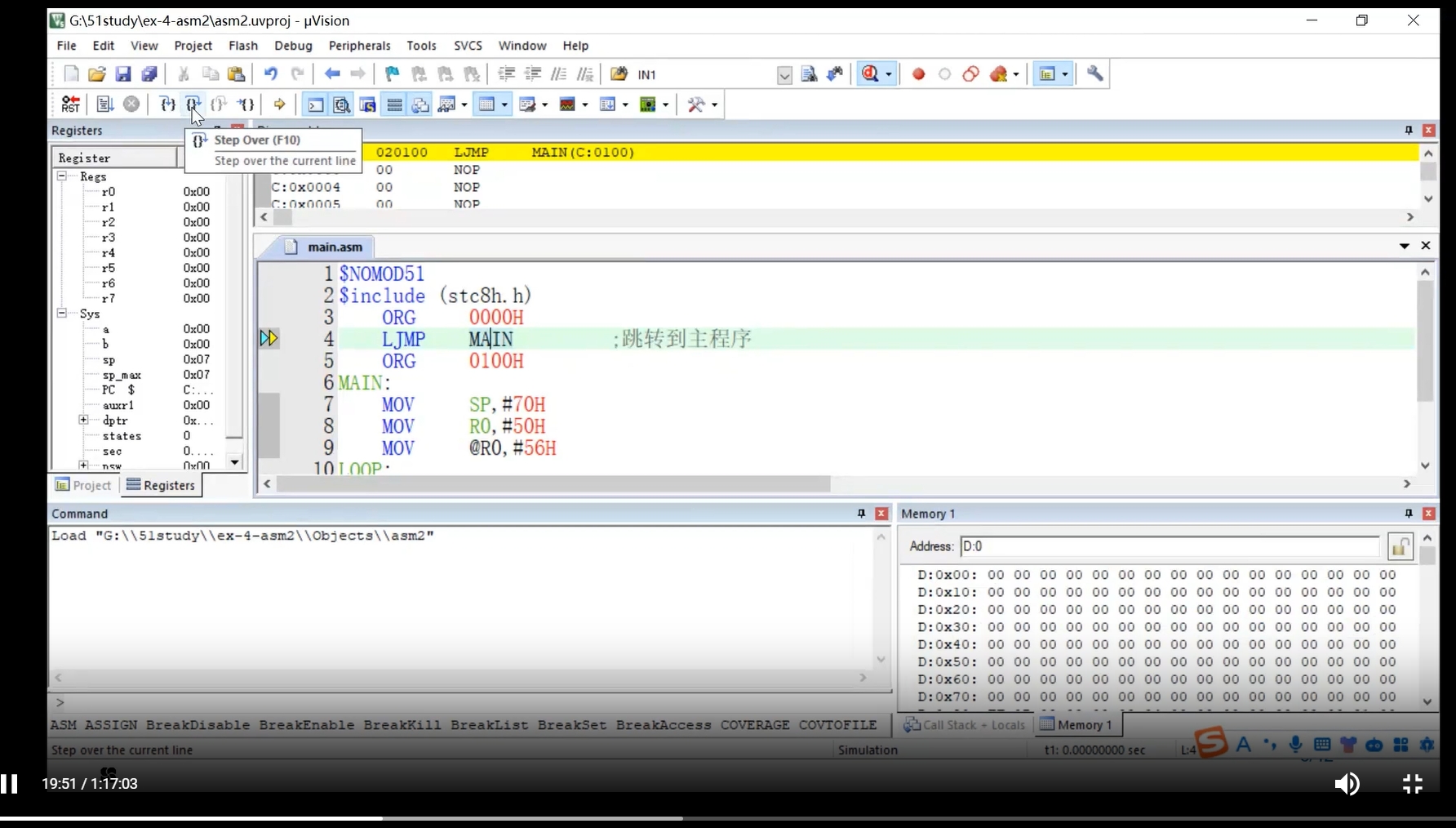Screen dimensions: 1456x828
Task: Click the Step into icon
Action: pyautogui.click(x=167, y=105)
